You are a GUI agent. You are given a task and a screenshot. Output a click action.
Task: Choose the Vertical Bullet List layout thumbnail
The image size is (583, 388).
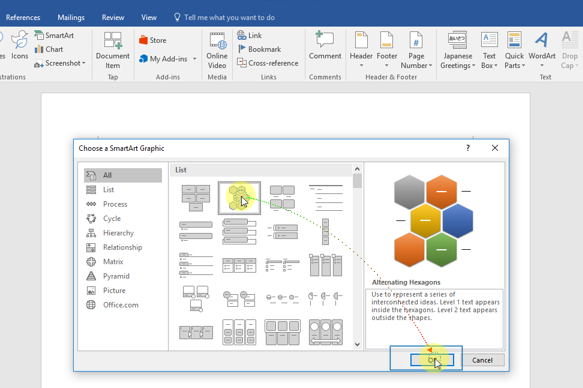point(196,231)
